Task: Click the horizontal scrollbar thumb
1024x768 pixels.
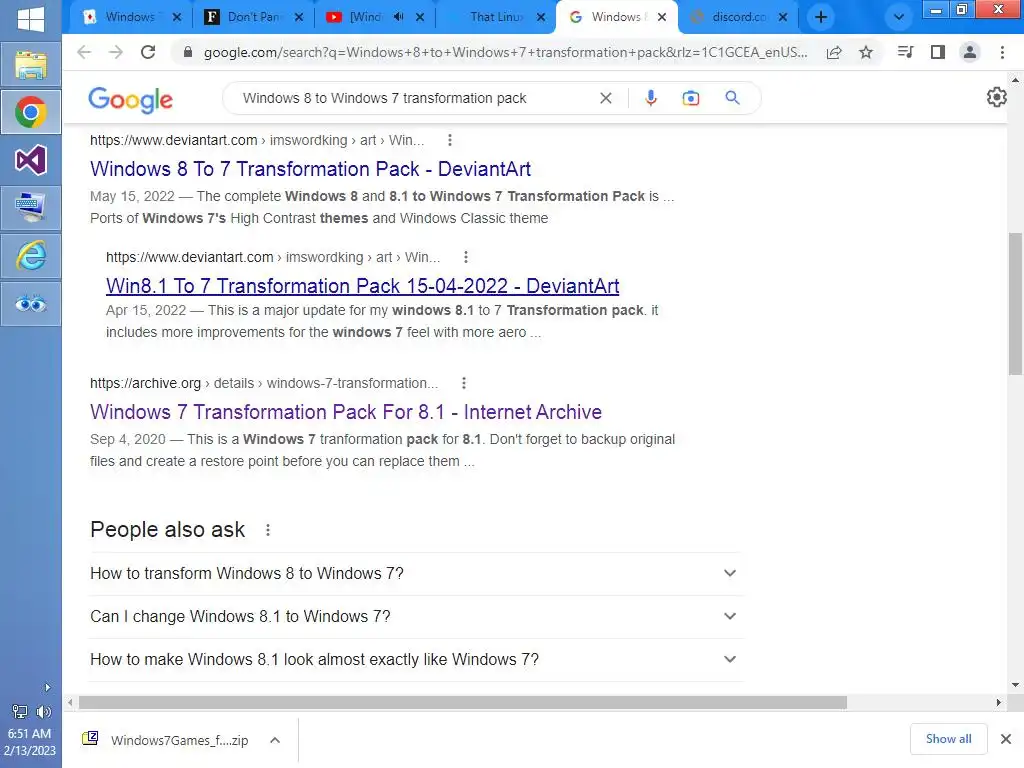Action: 462,702
